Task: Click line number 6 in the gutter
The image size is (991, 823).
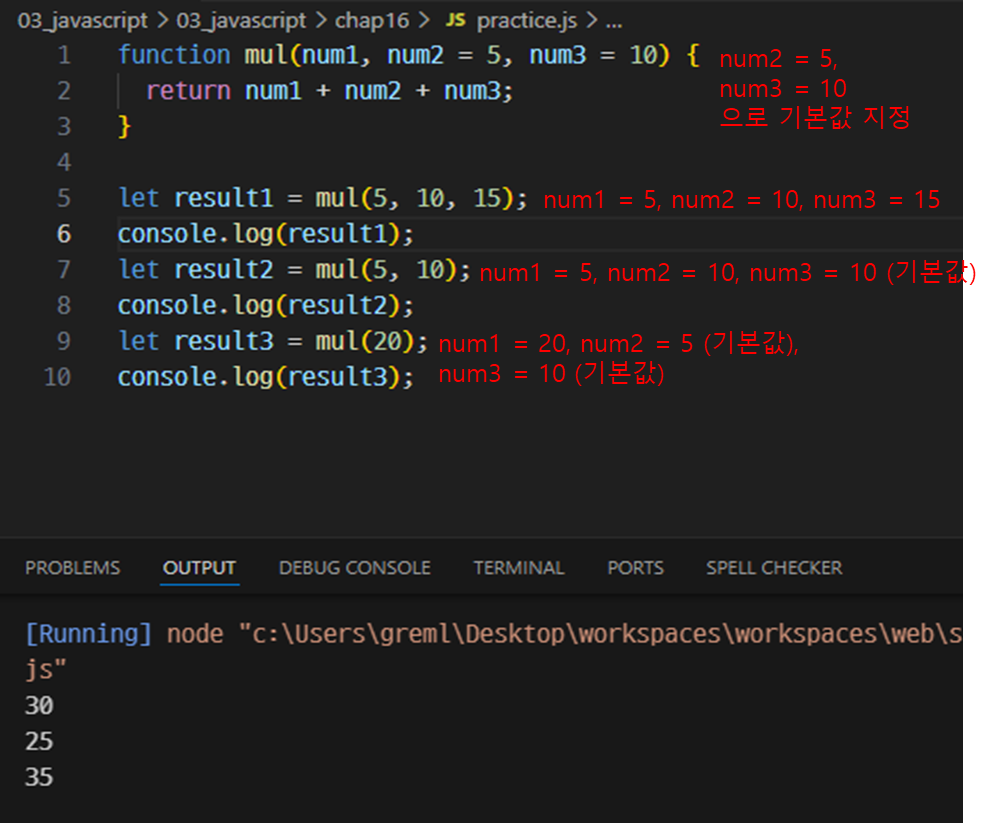Action: (x=64, y=234)
